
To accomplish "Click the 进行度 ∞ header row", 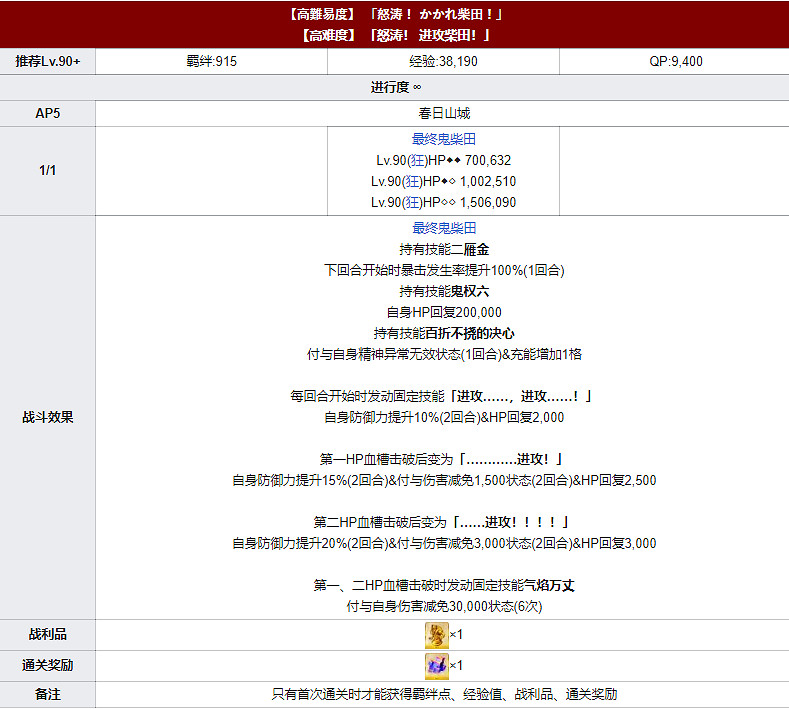I will pyautogui.click(x=394, y=88).
